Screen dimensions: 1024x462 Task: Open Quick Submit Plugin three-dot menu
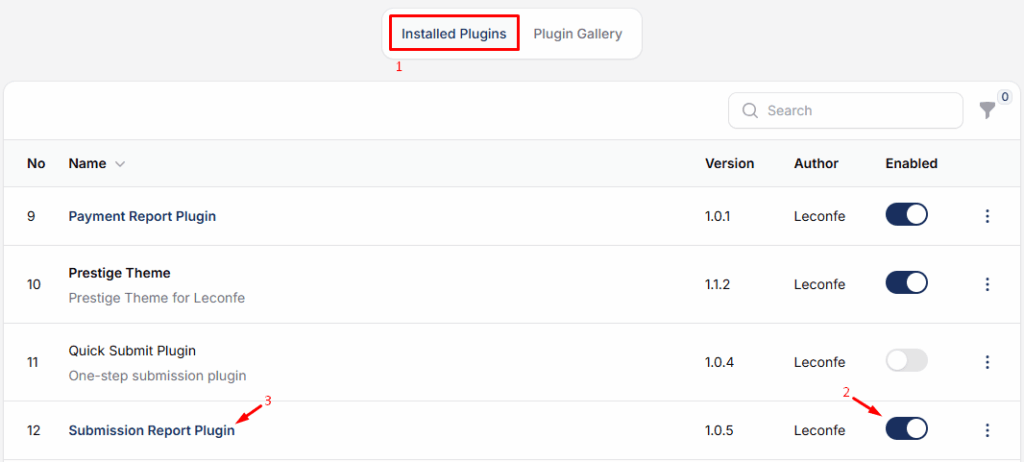(x=987, y=362)
